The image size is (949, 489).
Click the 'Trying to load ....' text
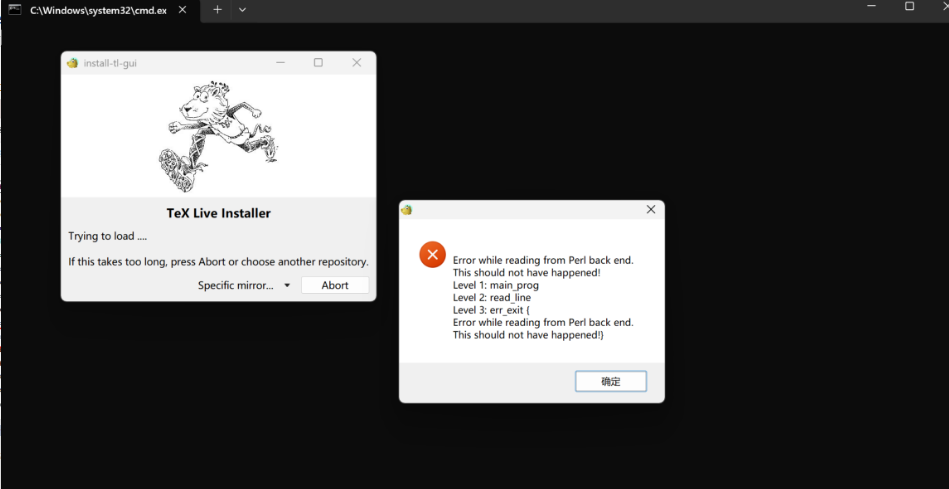click(108, 236)
